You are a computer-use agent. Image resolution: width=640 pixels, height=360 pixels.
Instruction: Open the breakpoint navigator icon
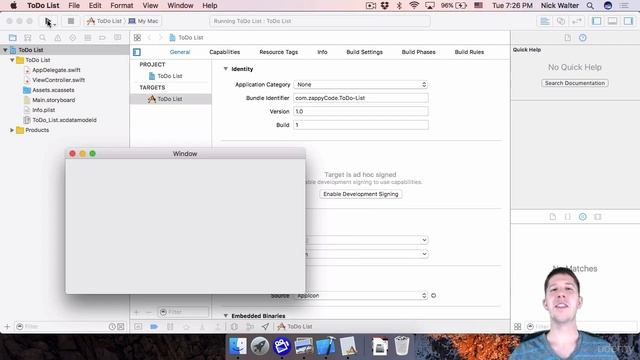(102, 38)
